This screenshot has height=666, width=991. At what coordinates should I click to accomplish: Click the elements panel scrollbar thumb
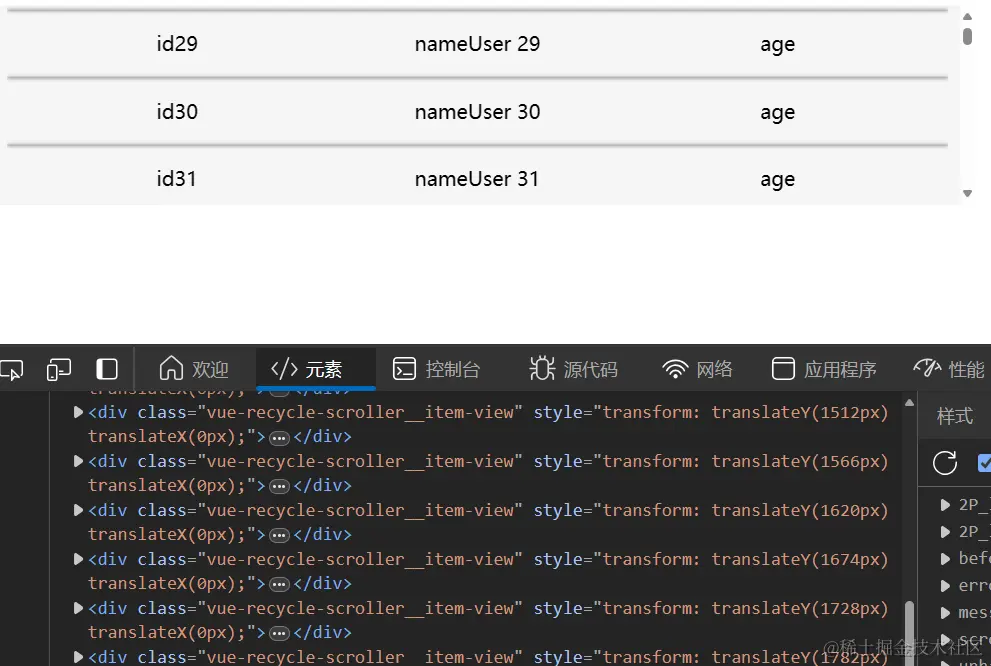pyautogui.click(x=909, y=633)
